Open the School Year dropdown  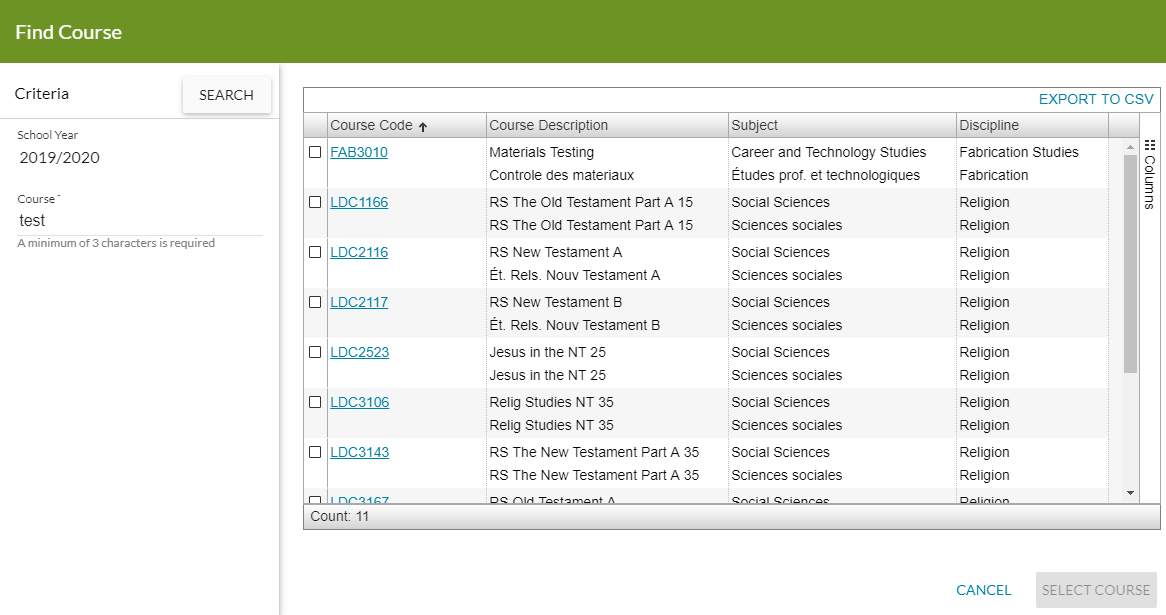pyautogui.click(x=140, y=157)
